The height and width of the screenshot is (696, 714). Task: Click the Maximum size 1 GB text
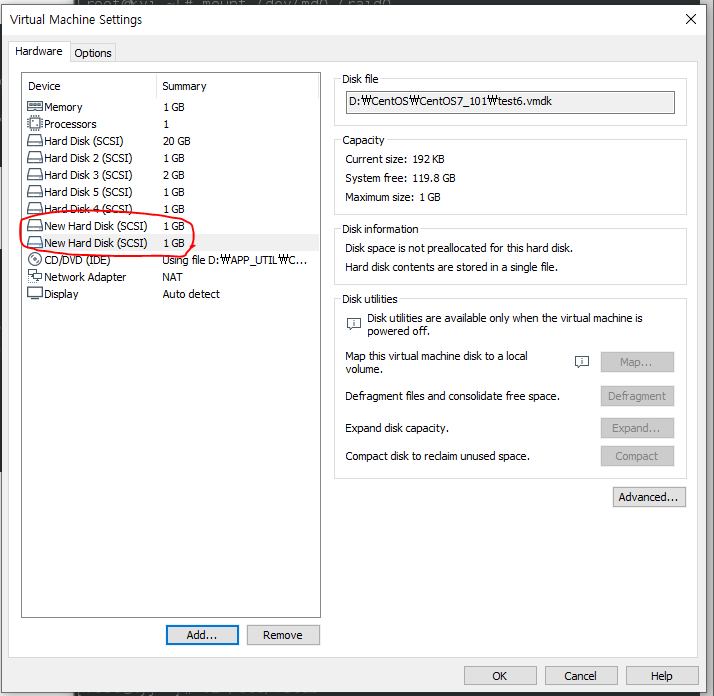393,197
